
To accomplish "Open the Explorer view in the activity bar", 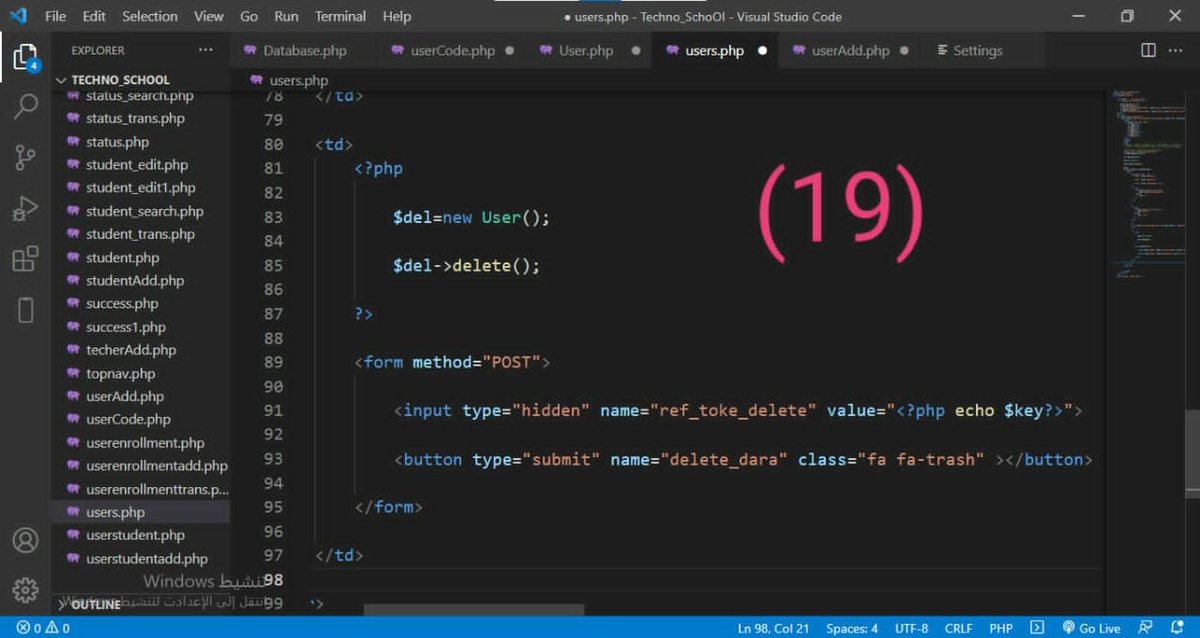I will (x=25, y=55).
